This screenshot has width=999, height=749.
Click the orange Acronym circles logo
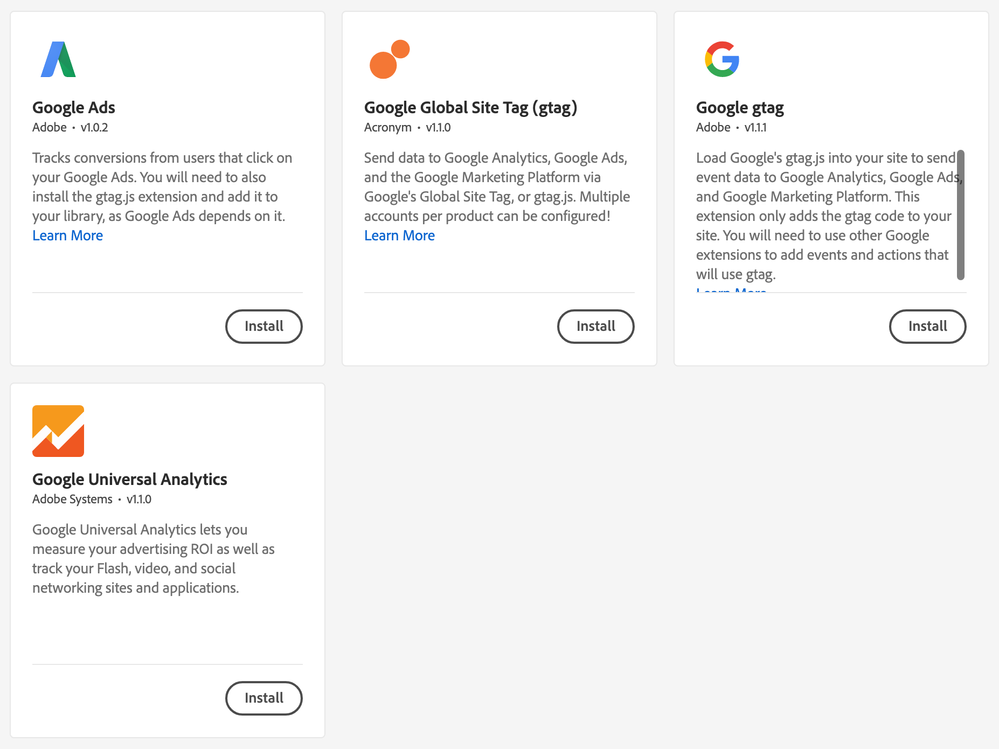(389, 59)
